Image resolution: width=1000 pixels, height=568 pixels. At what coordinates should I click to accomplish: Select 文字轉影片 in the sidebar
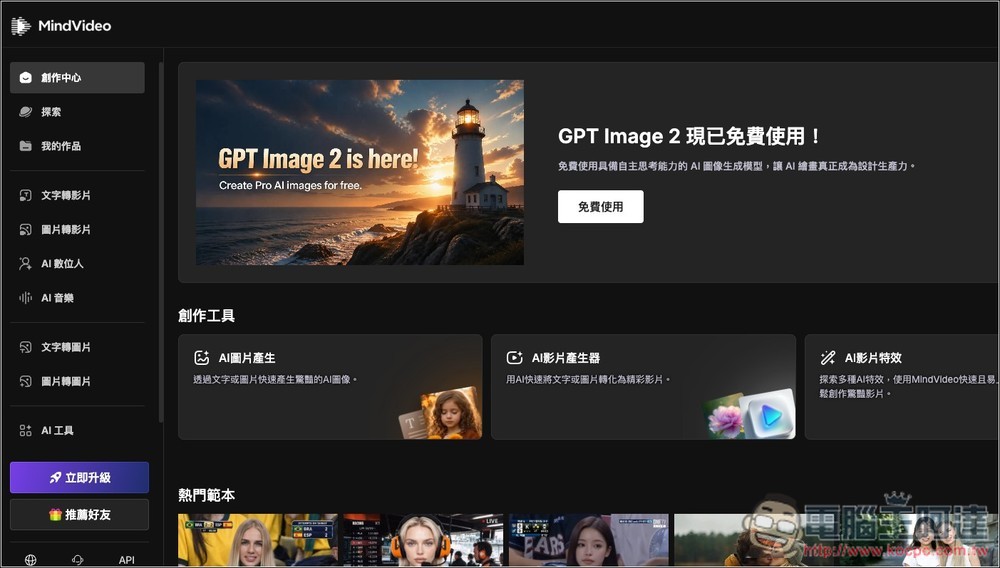[x=77, y=196]
